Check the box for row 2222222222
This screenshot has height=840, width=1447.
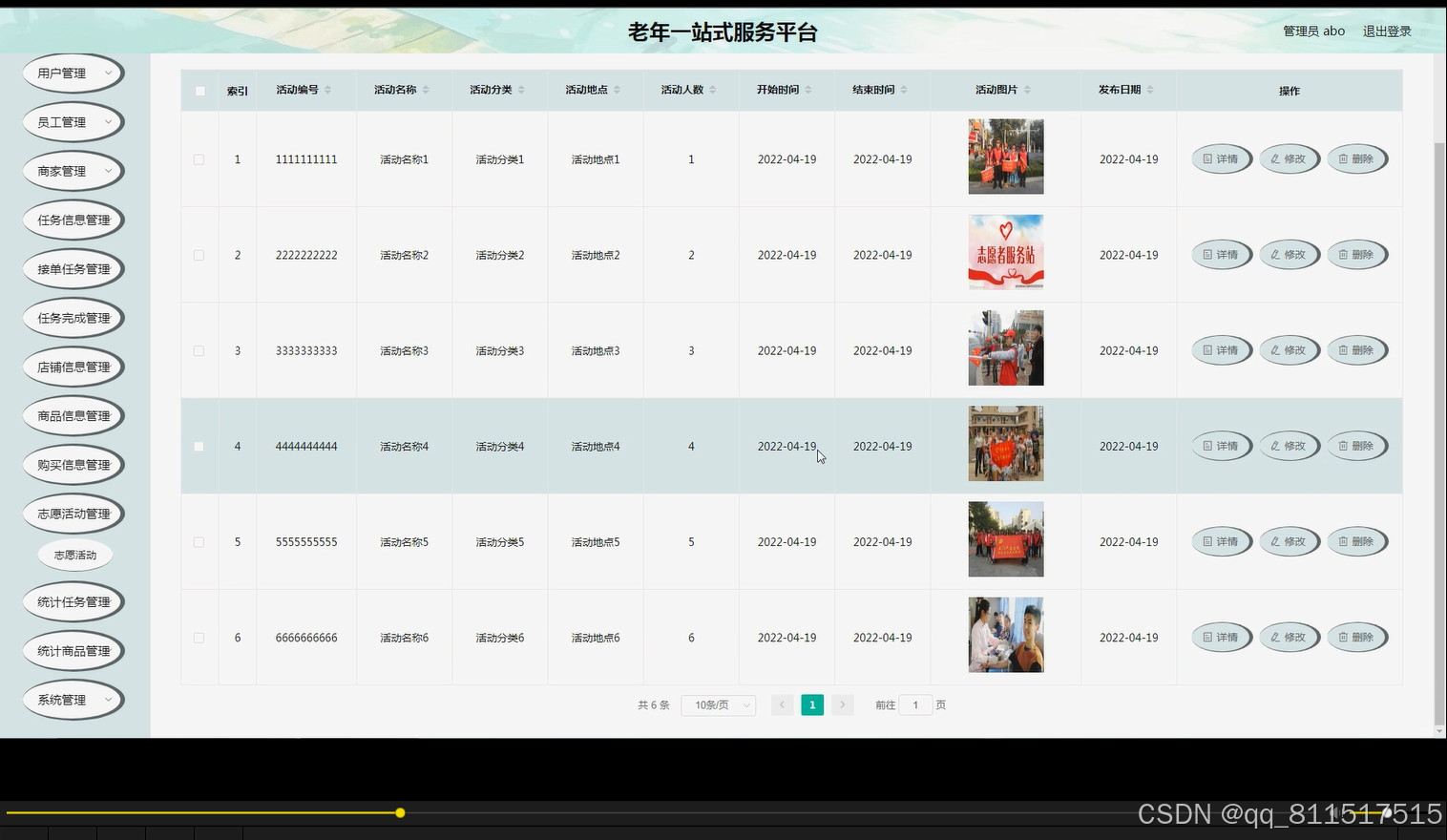(199, 255)
